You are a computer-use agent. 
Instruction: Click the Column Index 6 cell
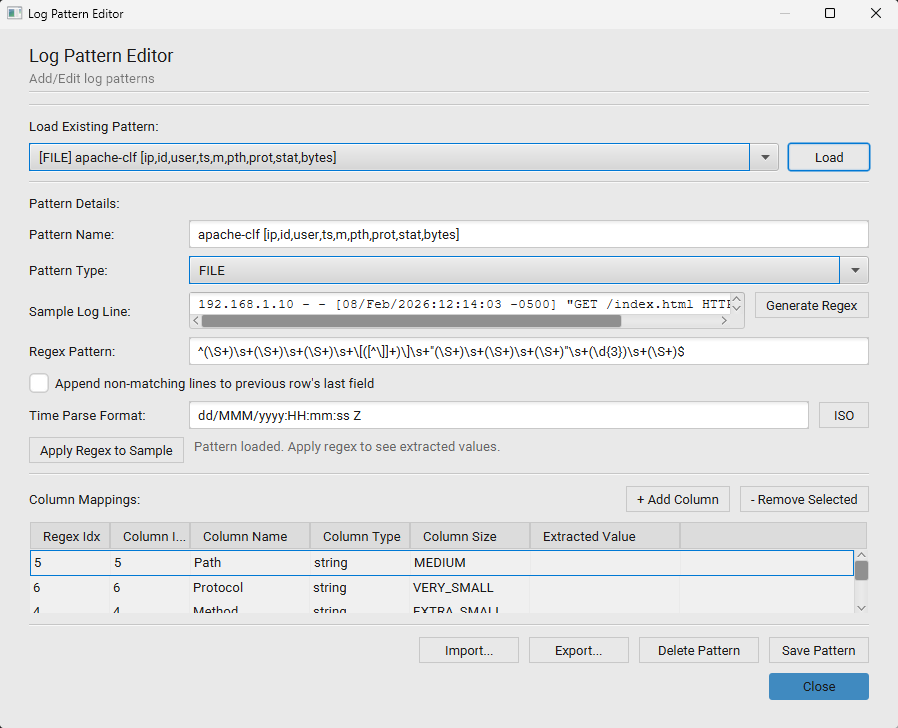(x=150, y=588)
